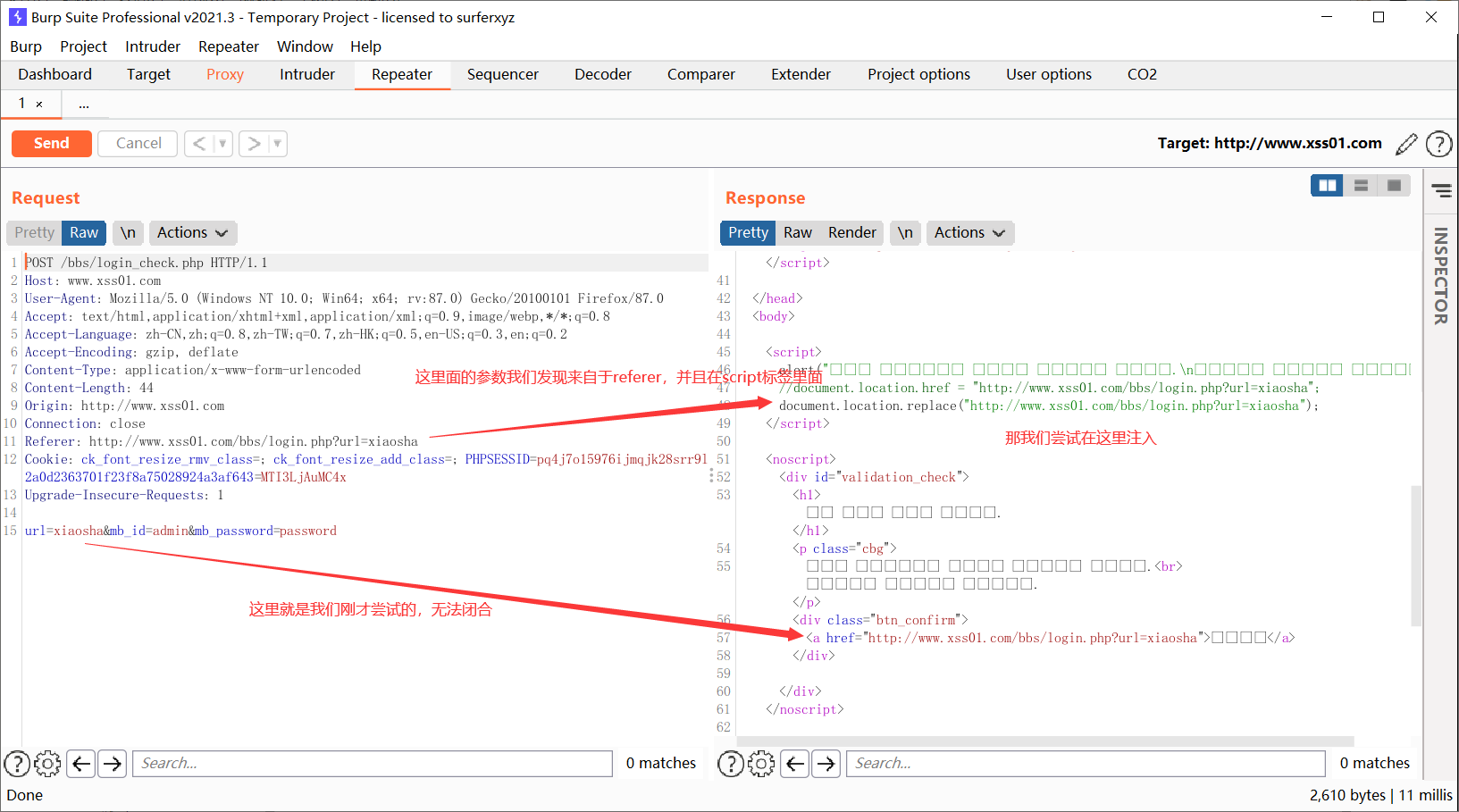The height and width of the screenshot is (812, 1459).
Task: Select the Pretty view for Response
Action: [x=748, y=233]
